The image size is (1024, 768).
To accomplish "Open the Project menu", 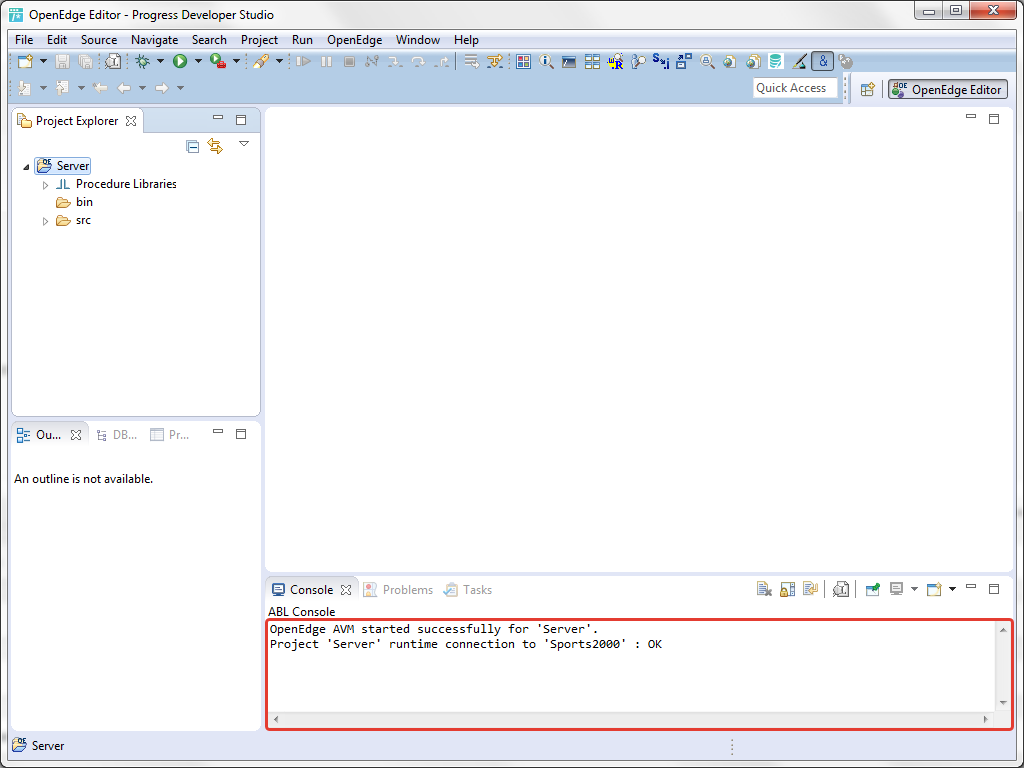I will click(x=259, y=40).
